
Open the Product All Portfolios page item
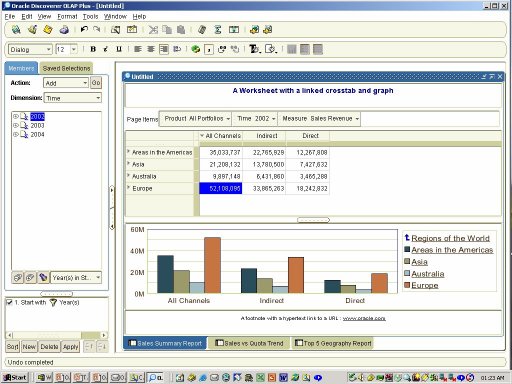[196, 119]
